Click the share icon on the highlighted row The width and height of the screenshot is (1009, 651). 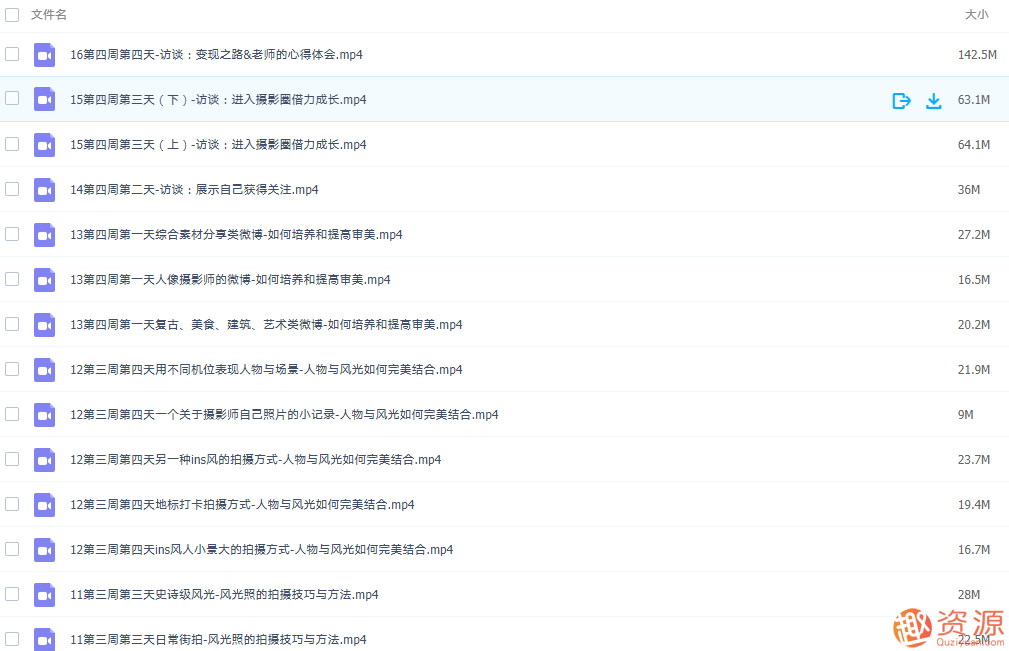[901, 100]
